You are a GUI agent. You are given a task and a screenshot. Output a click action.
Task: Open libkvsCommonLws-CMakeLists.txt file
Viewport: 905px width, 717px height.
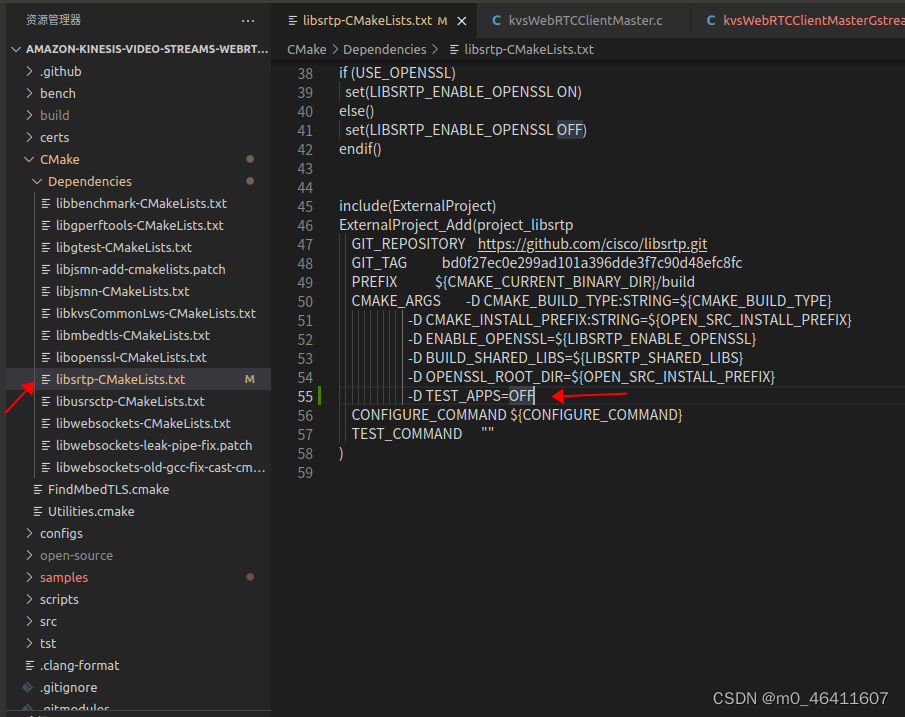coord(156,313)
